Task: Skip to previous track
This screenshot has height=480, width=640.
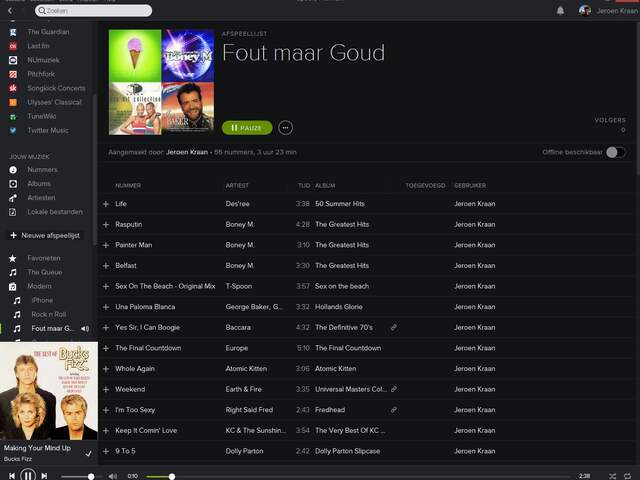Action: pos(12,476)
